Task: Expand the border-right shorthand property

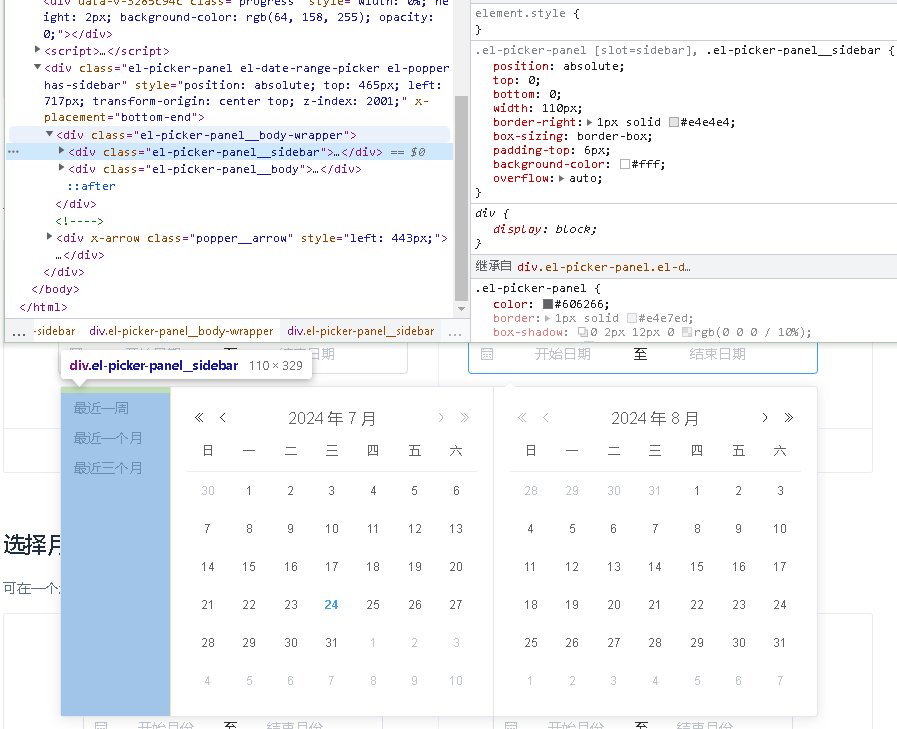Action: pyautogui.click(x=589, y=122)
